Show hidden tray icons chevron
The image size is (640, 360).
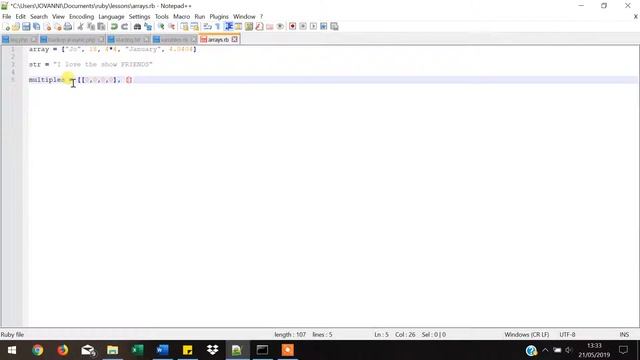point(545,350)
